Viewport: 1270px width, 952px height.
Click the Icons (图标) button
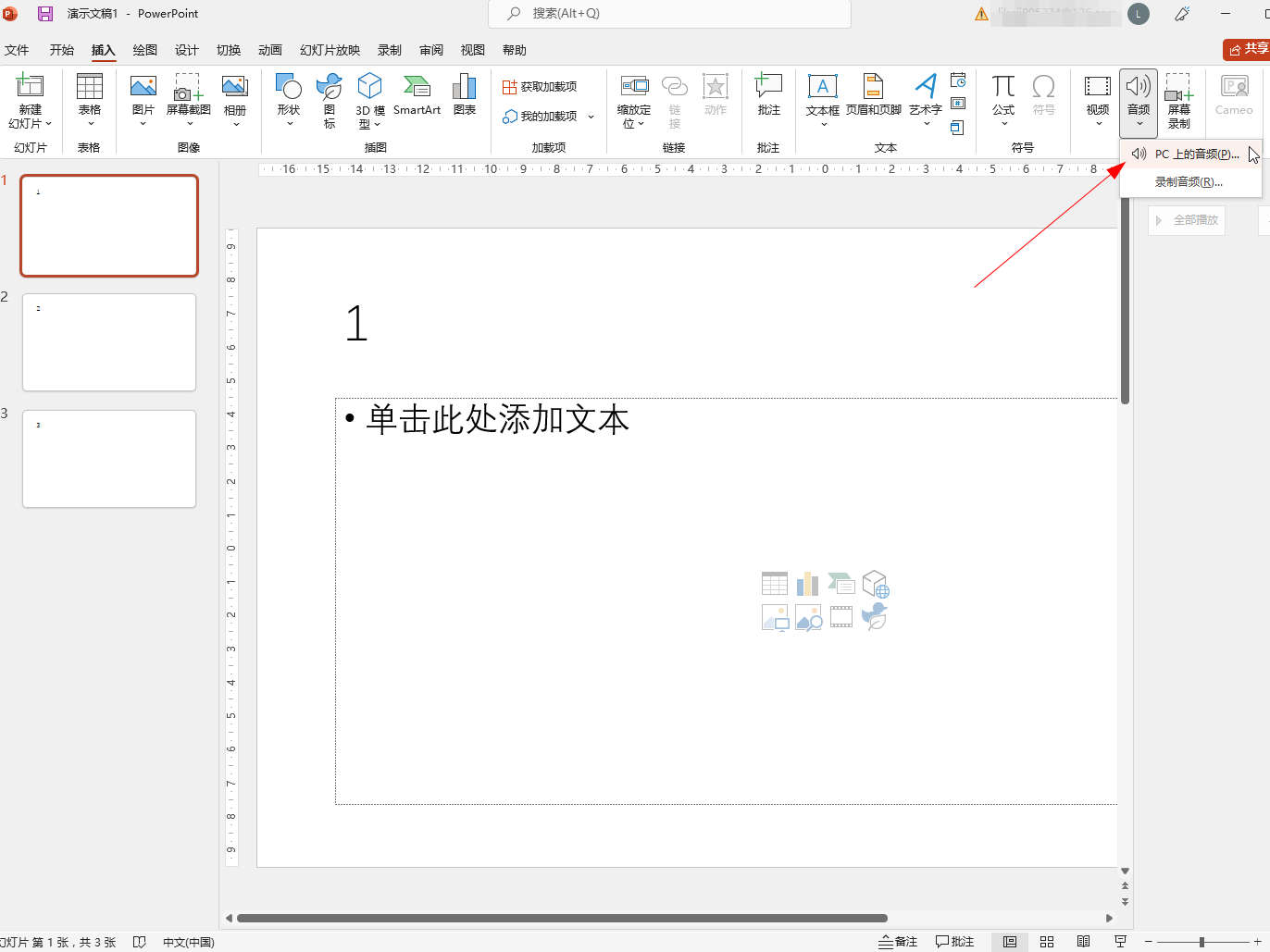click(330, 101)
